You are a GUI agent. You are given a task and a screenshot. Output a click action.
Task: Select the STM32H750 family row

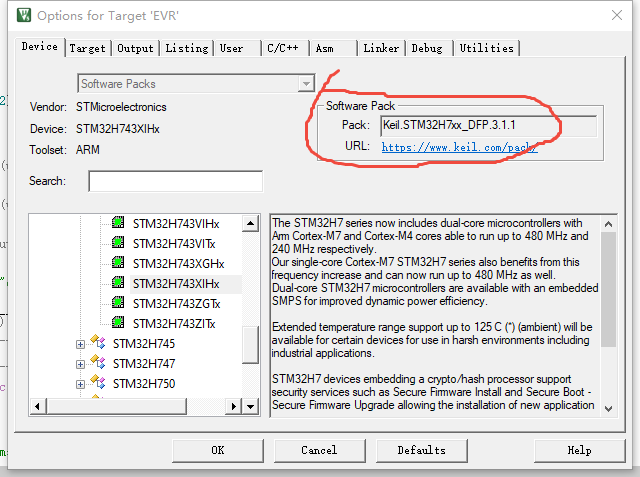144,384
